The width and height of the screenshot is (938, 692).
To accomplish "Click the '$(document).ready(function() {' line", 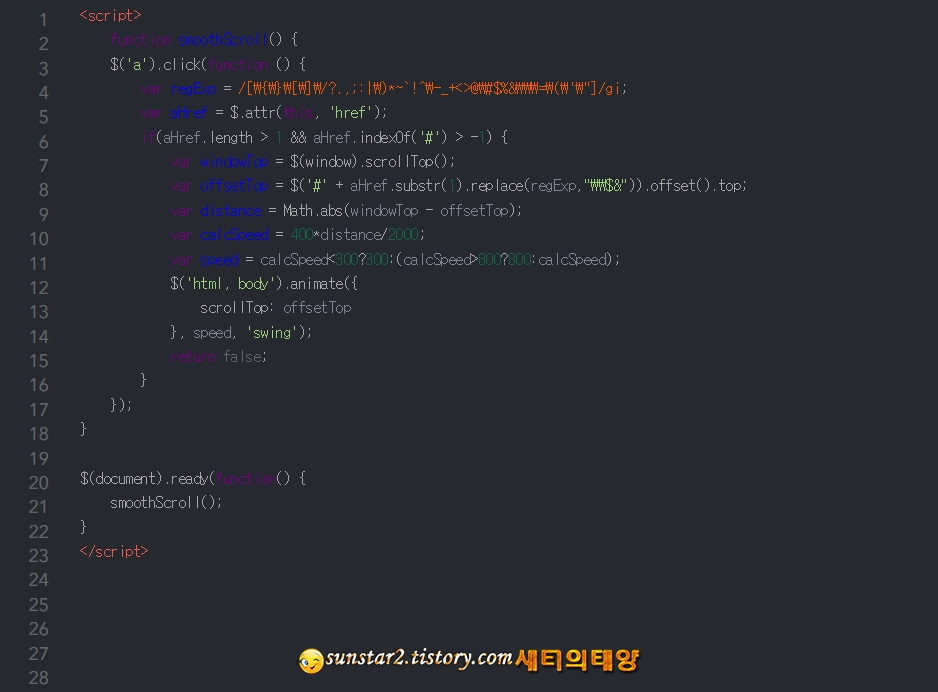I will point(193,478).
